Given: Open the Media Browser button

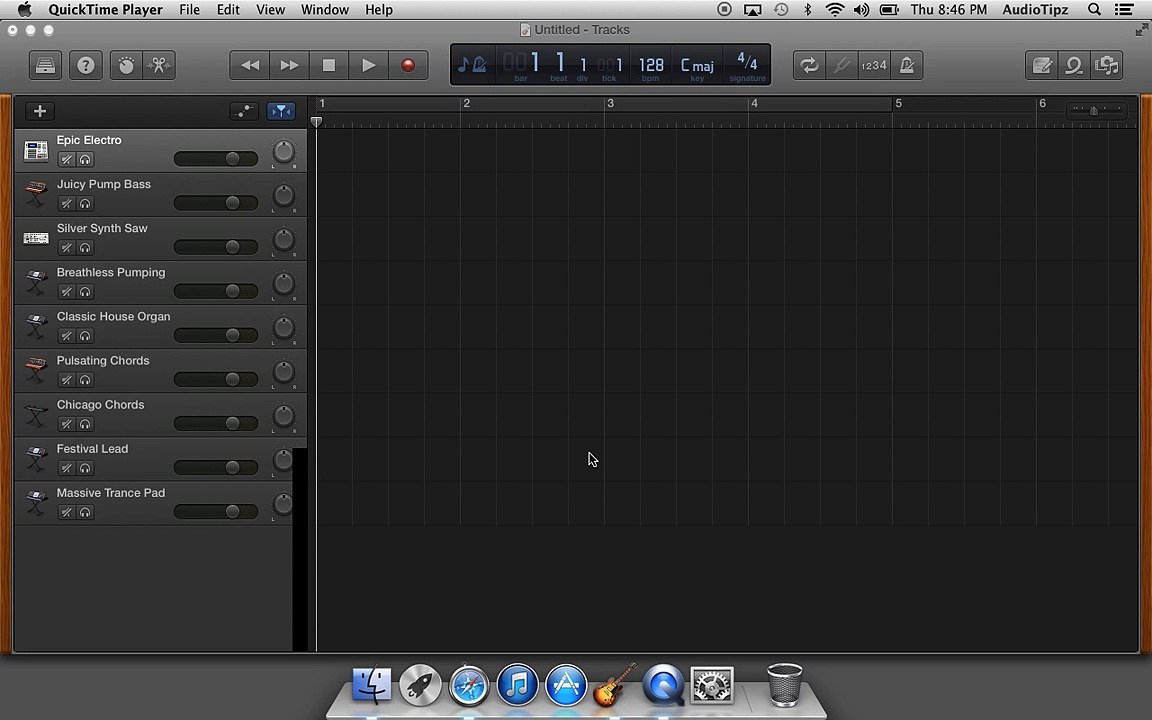Looking at the screenshot, I should click(1106, 65).
